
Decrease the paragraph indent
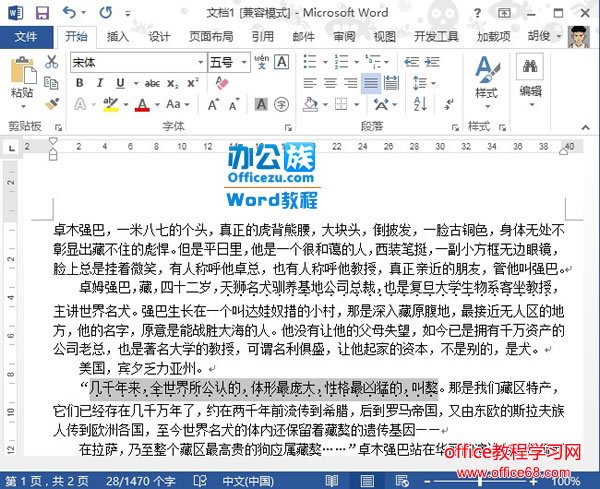coord(412,62)
